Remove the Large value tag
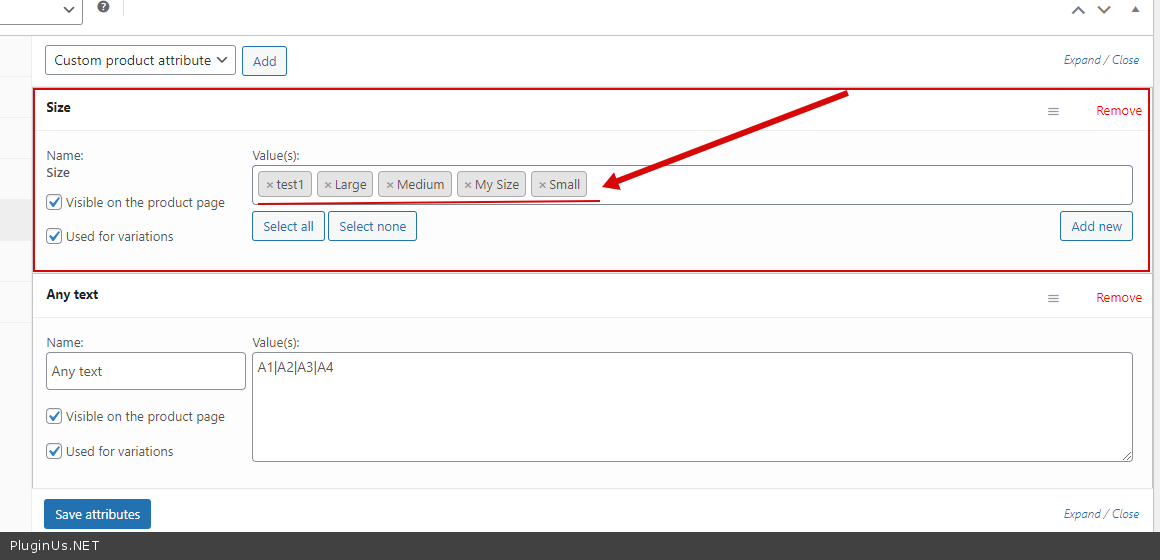1160x560 pixels. 328,185
